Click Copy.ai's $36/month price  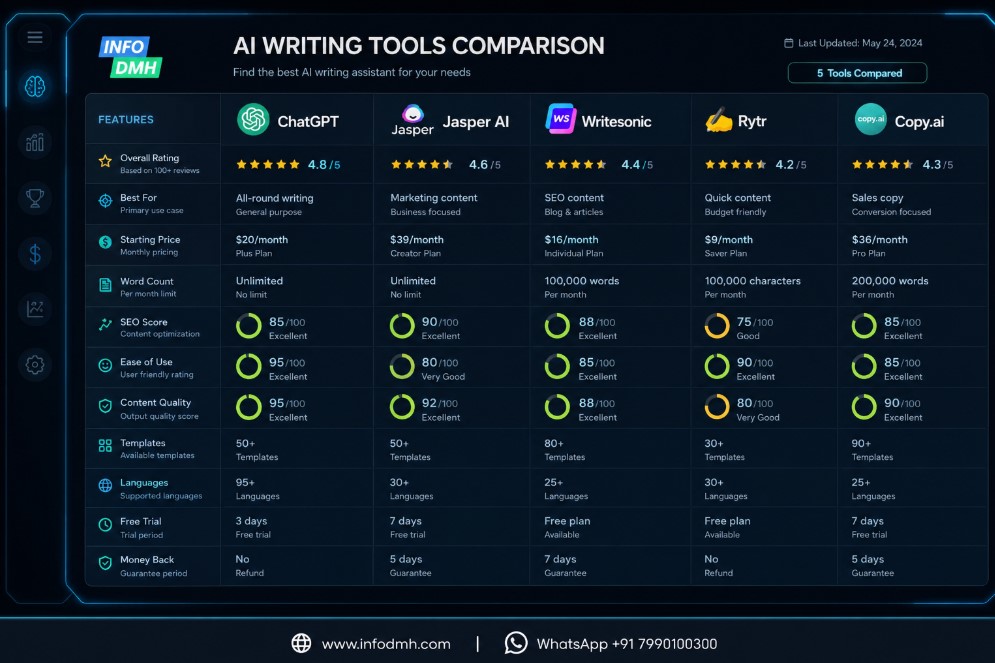click(x=880, y=240)
